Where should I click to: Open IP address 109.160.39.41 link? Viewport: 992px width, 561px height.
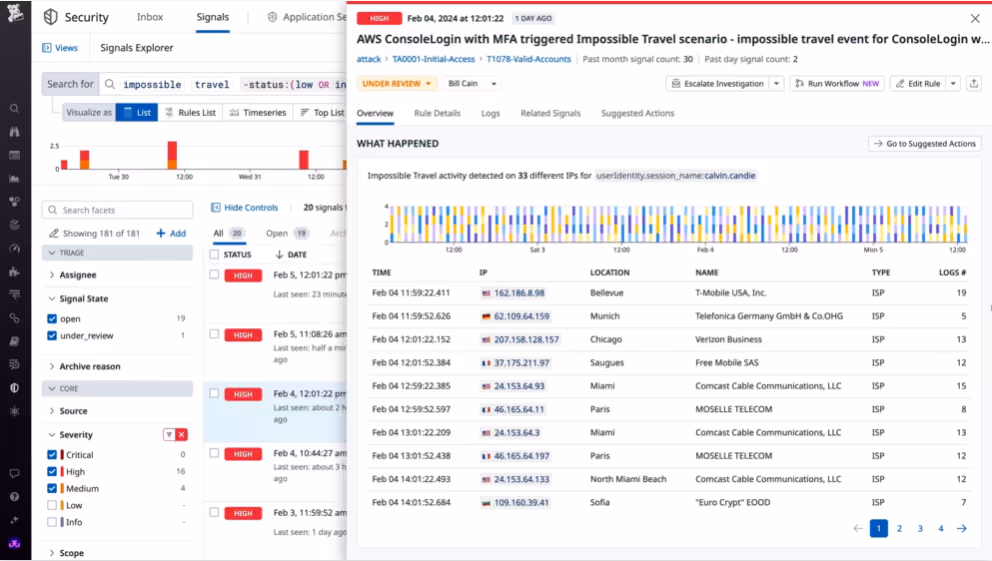521,503
